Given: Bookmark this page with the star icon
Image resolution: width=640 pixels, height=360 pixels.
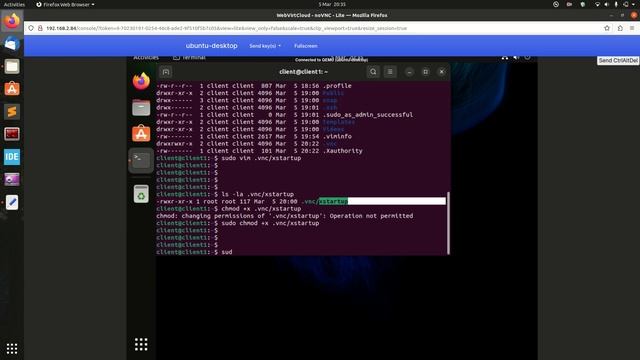Looking at the screenshot, I should tap(607, 28).
